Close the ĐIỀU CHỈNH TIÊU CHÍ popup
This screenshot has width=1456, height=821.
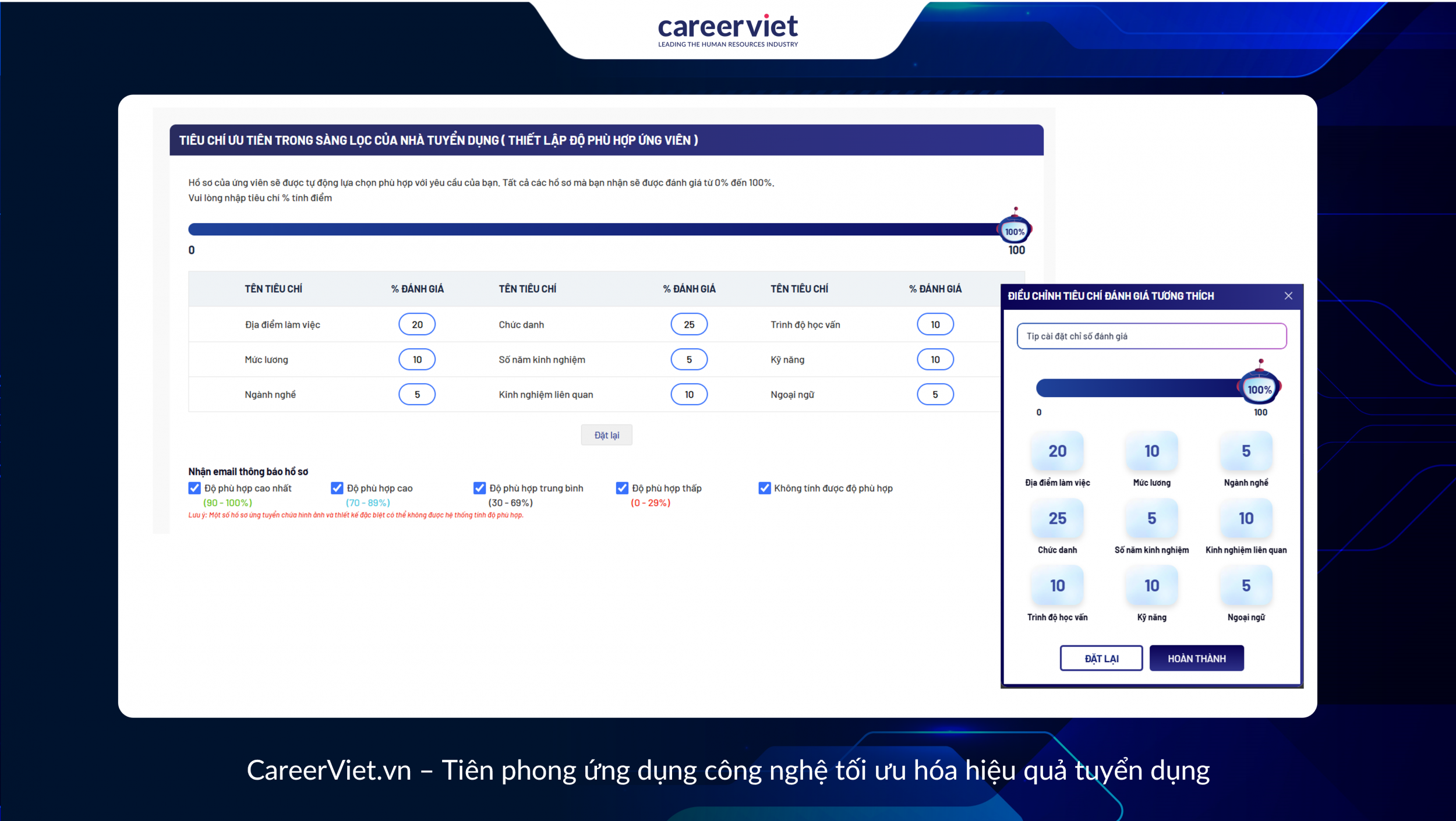(1288, 296)
